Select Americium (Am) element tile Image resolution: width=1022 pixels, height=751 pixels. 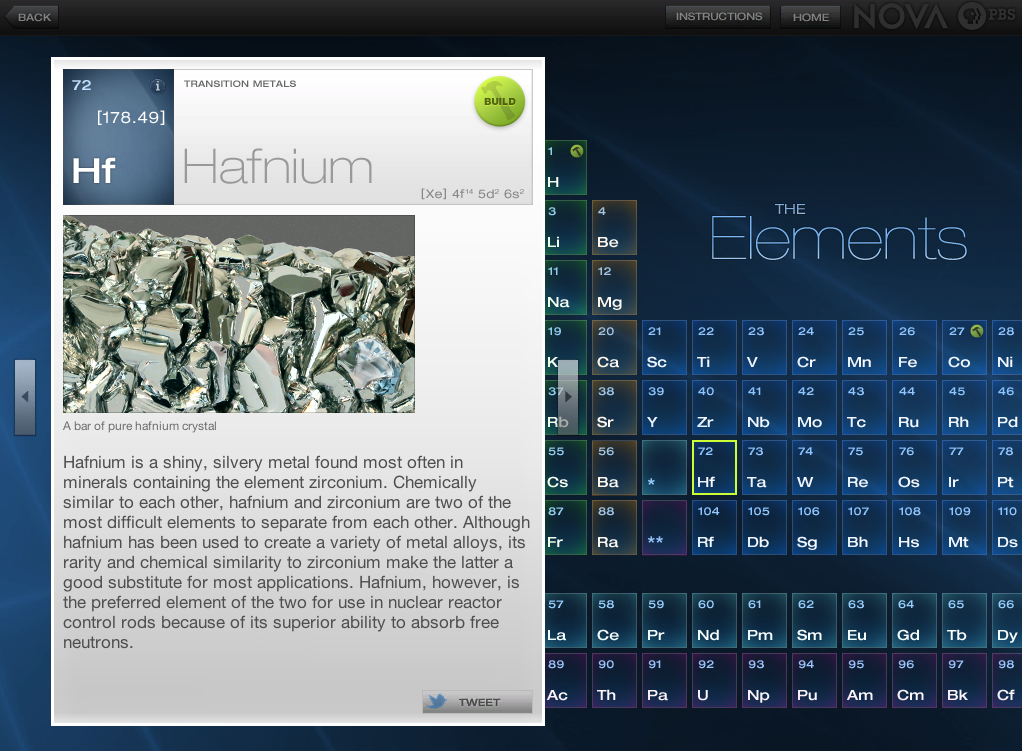864,681
